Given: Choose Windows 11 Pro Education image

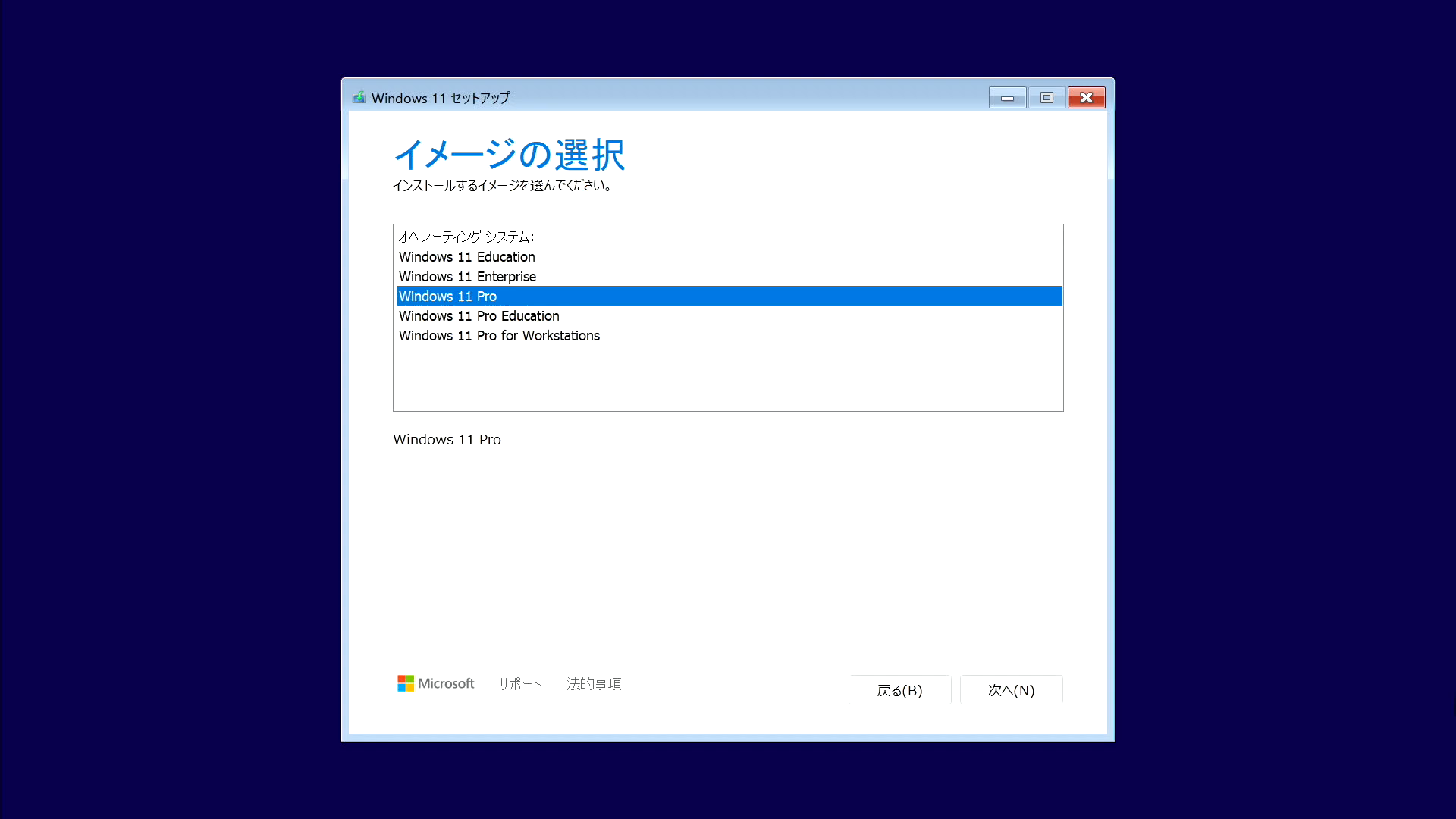Looking at the screenshot, I should tap(730, 316).
